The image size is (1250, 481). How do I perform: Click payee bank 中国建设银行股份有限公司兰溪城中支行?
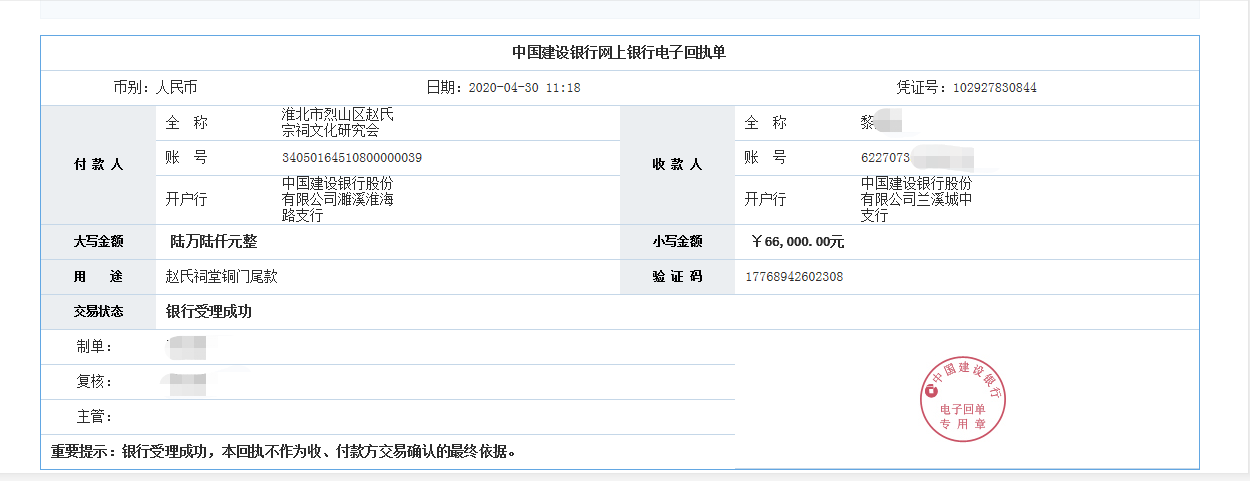click(x=916, y=199)
